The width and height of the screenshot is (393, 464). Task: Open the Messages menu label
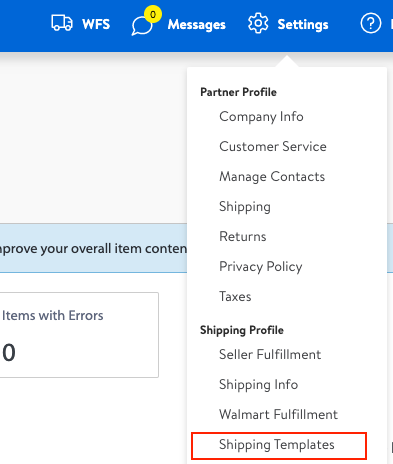point(197,24)
